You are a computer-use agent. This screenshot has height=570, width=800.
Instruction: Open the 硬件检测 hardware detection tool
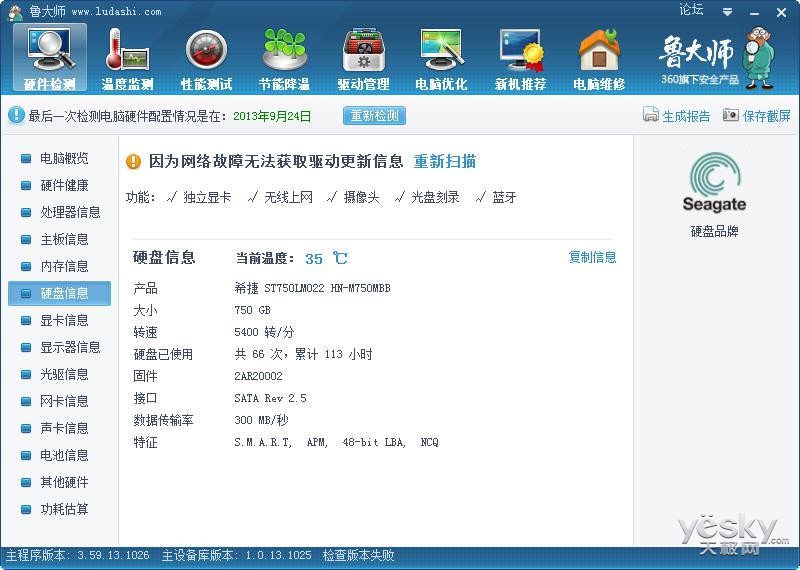tap(49, 58)
